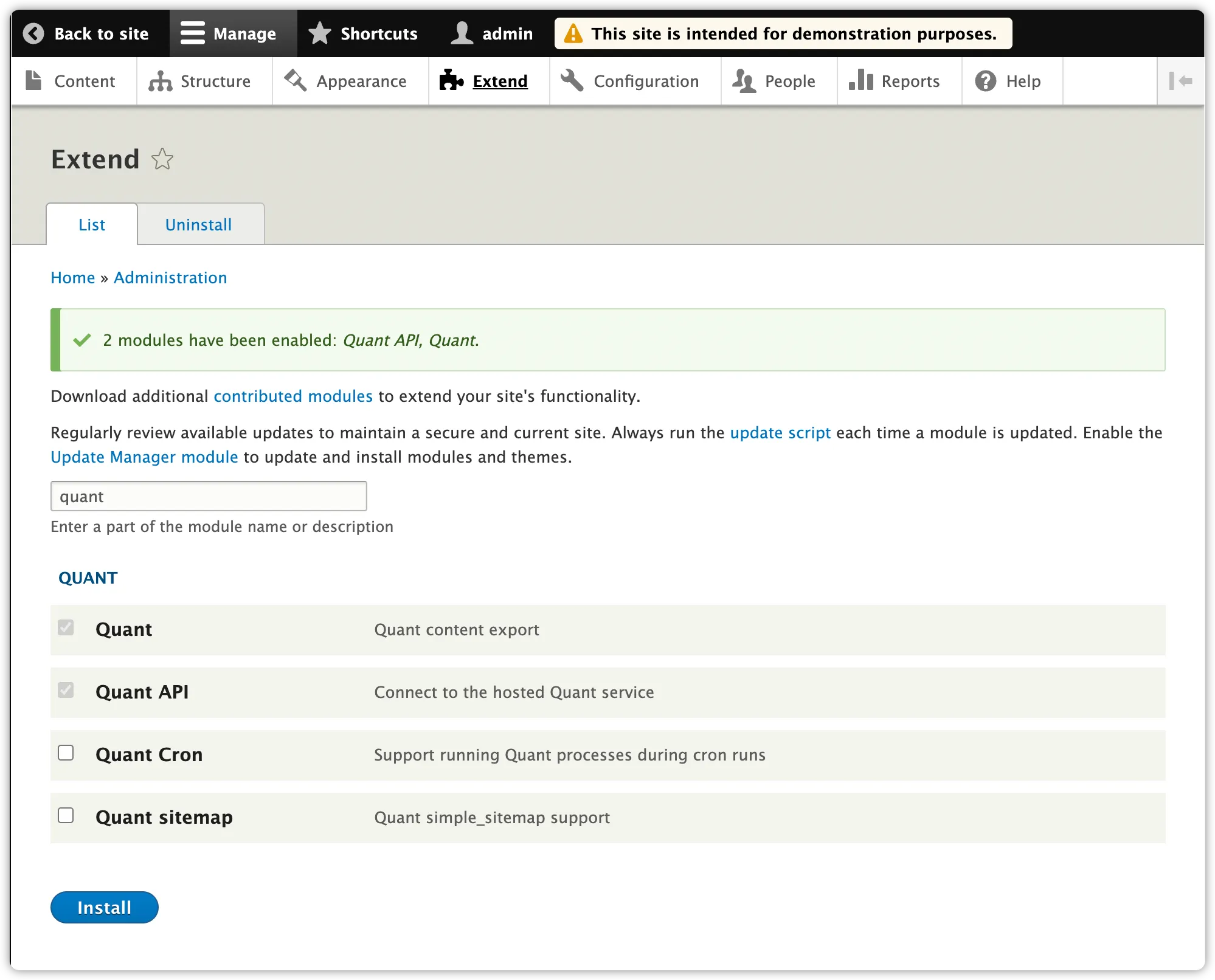This screenshot has width=1215, height=980.
Task: Click the module name filter field
Action: click(x=209, y=496)
